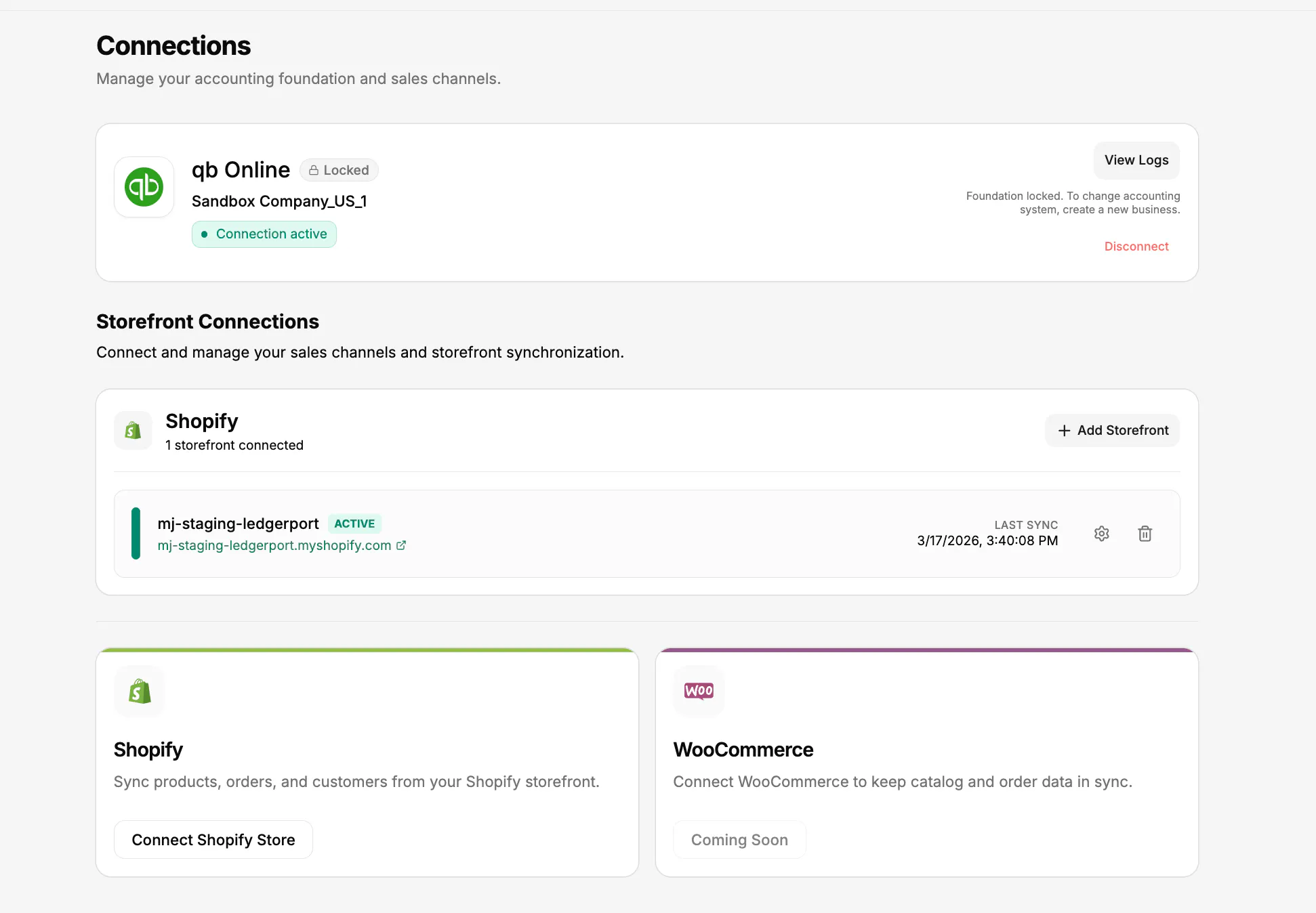This screenshot has width=1316, height=913.
Task: Click the '1 storefront connected' text
Action: (x=234, y=445)
